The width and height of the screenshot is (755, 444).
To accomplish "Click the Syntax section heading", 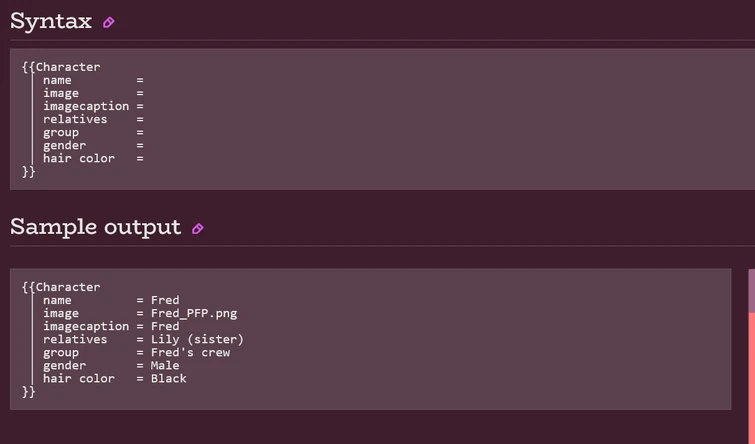I will coord(51,21).
